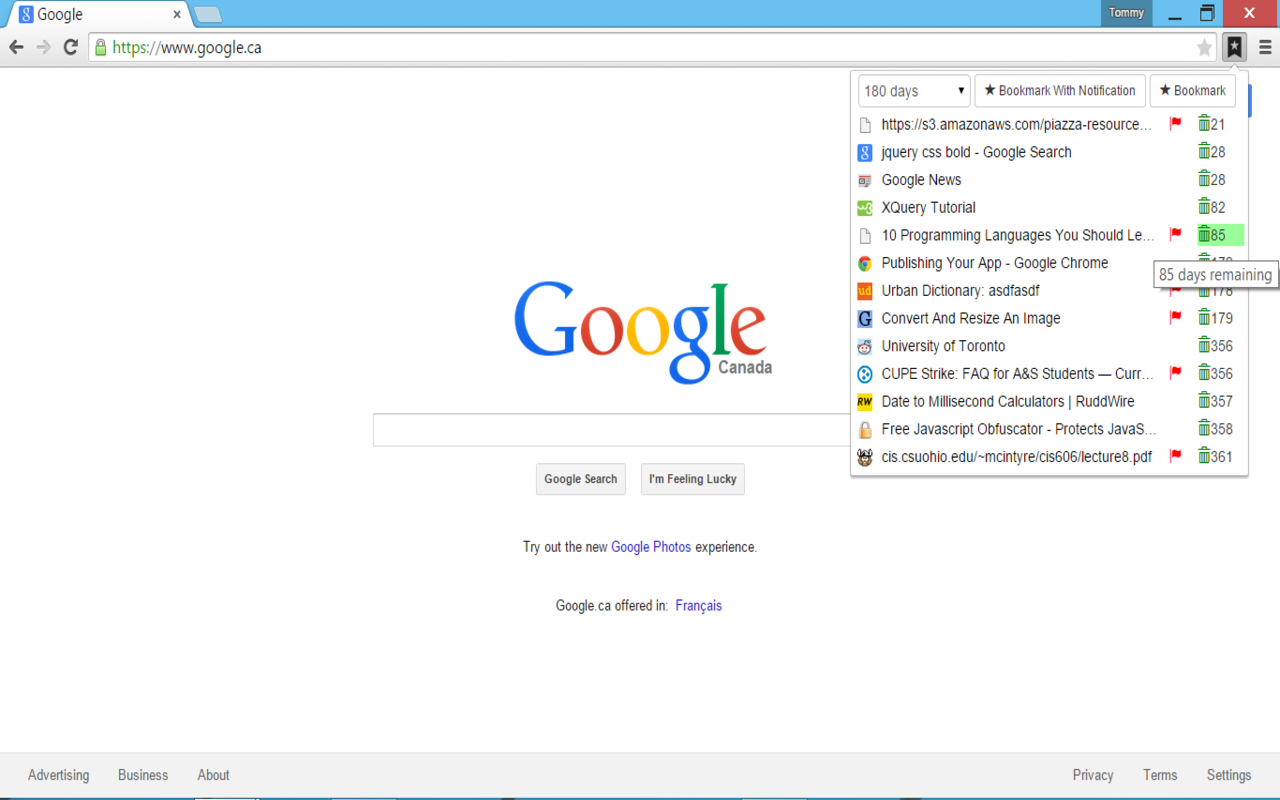The width and height of the screenshot is (1280, 800).
Task: Open the Privacy footer link
Action: (1093, 775)
